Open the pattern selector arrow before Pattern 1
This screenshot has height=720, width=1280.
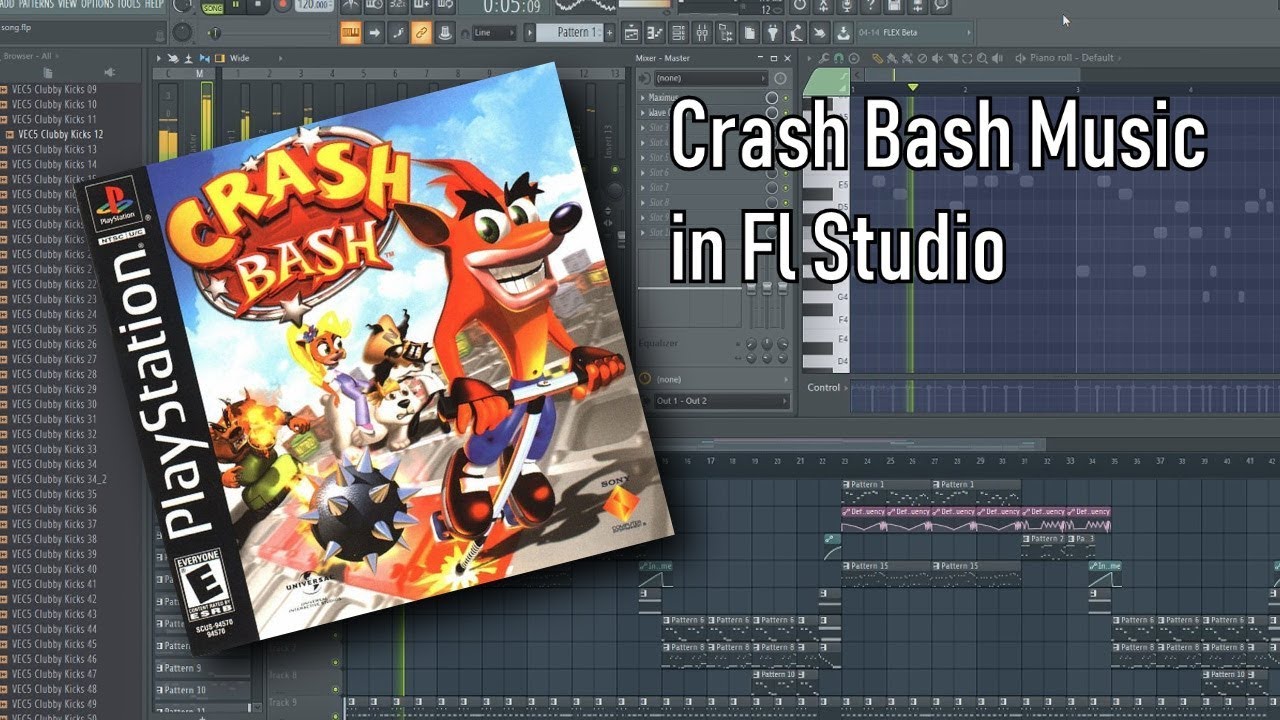529,33
